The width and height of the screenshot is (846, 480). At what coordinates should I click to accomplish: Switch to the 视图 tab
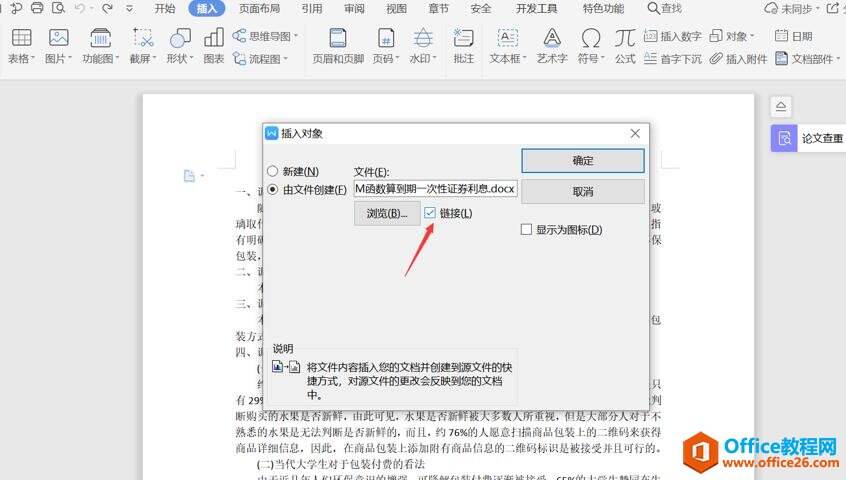396,9
